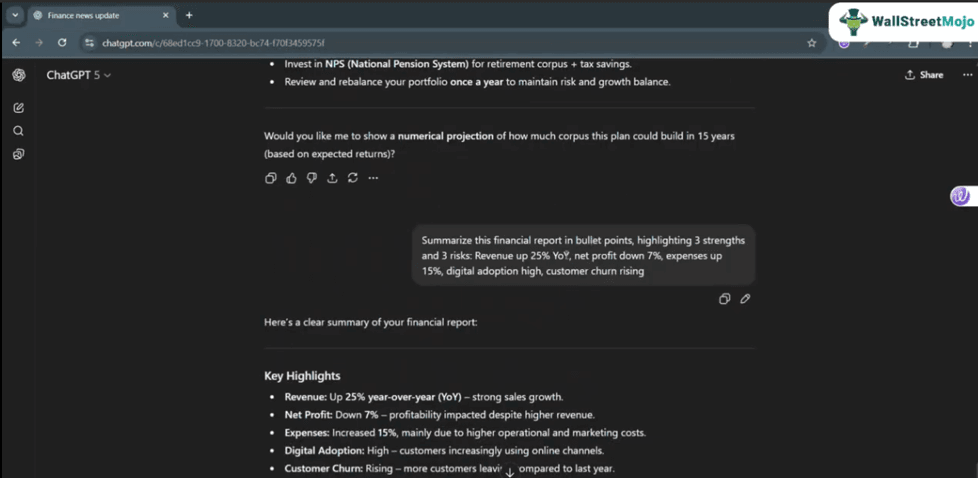Mark the response with thumbs down

tap(312, 178)
